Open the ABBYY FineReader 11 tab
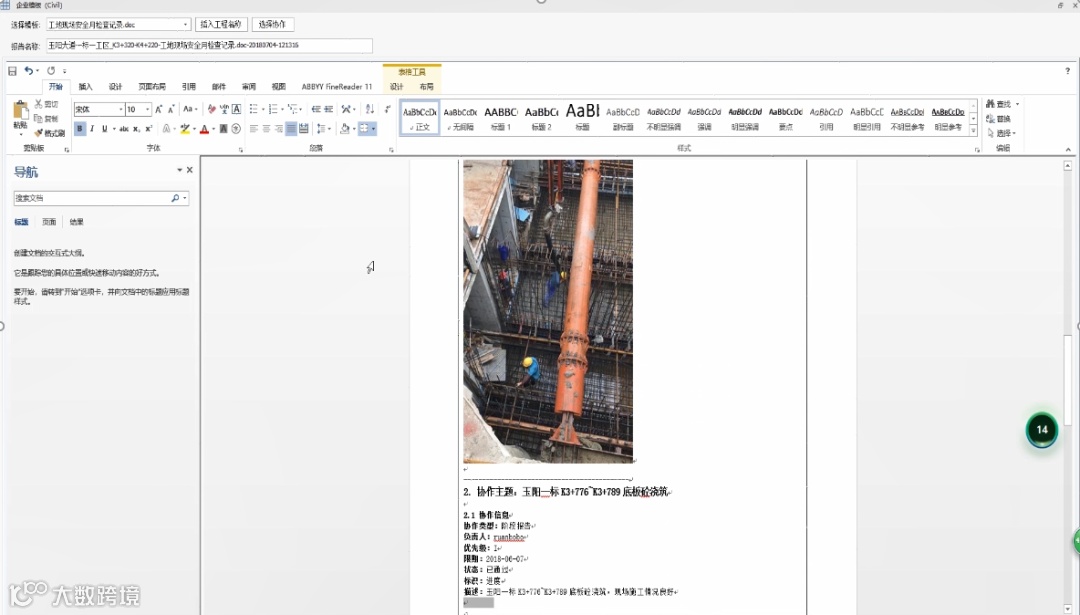1080x615 pixels. point(336,87)
